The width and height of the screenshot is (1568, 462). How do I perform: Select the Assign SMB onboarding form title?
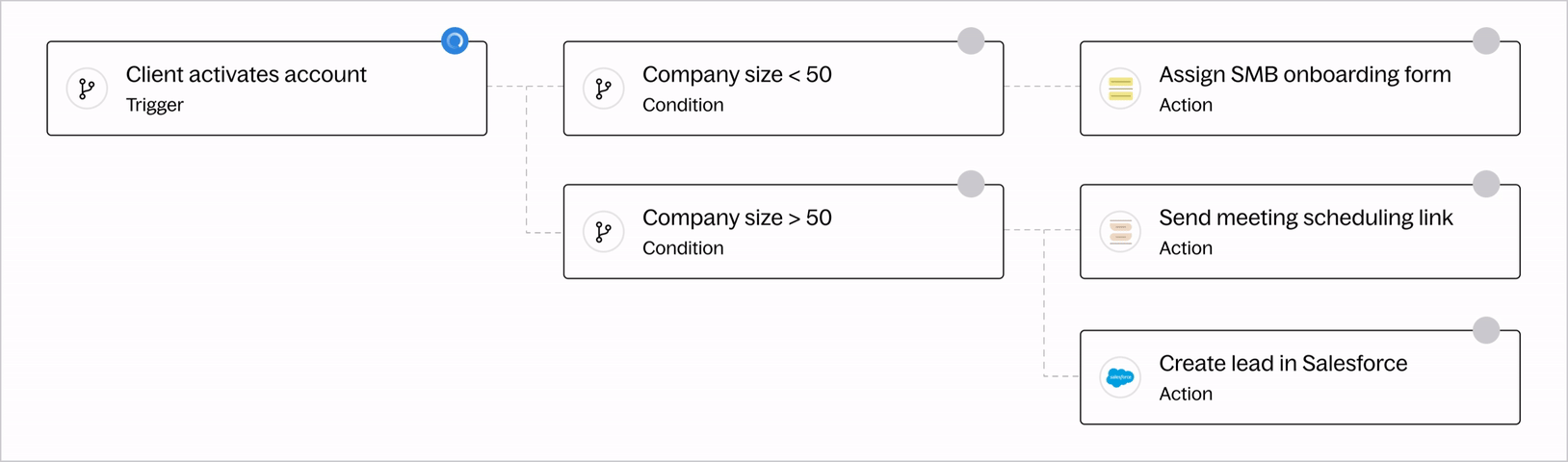tap(1304, 74)
